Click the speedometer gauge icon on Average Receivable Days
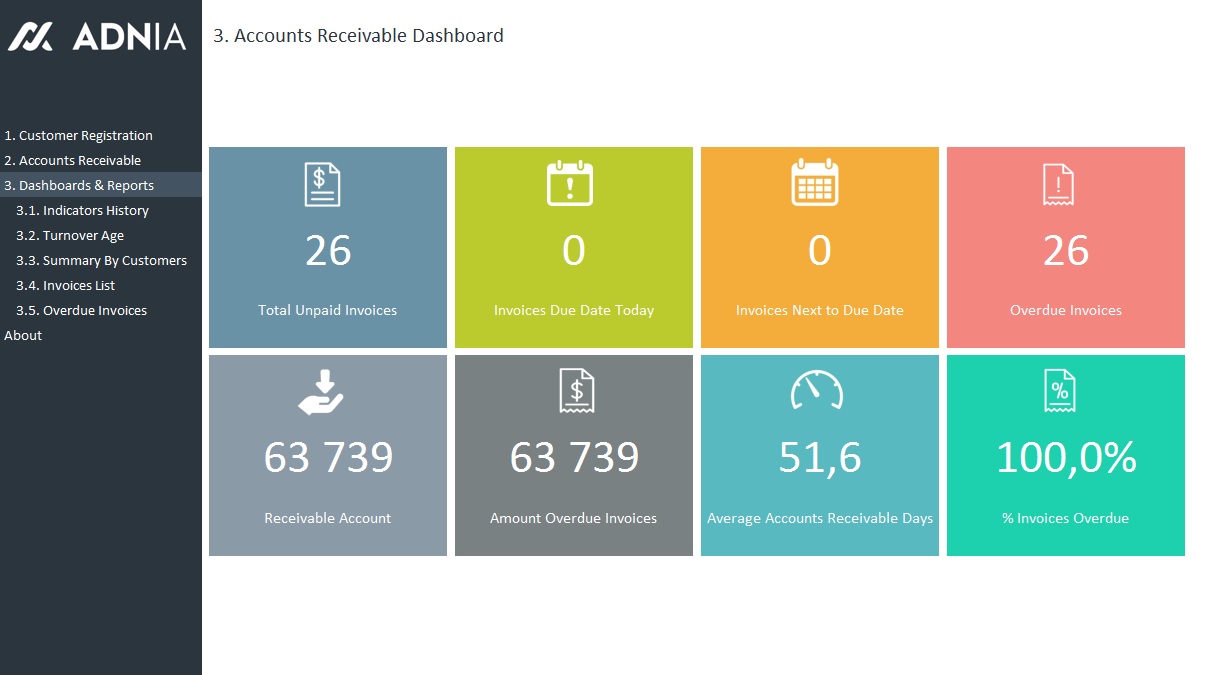Image resolution: width=1214 pixels, height=675 pixels. [817, 391]
